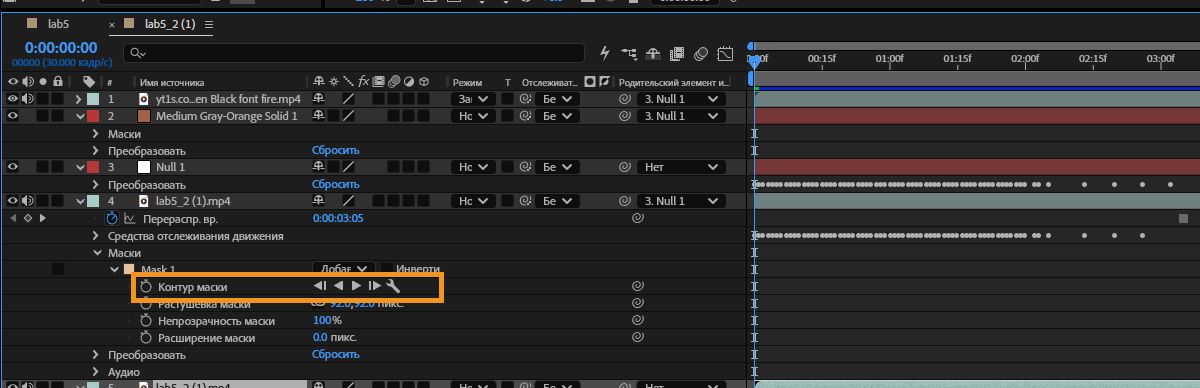Expand Средства отслеживания движения group
This screenshot has width=1200, height=388.
point(96,236)
